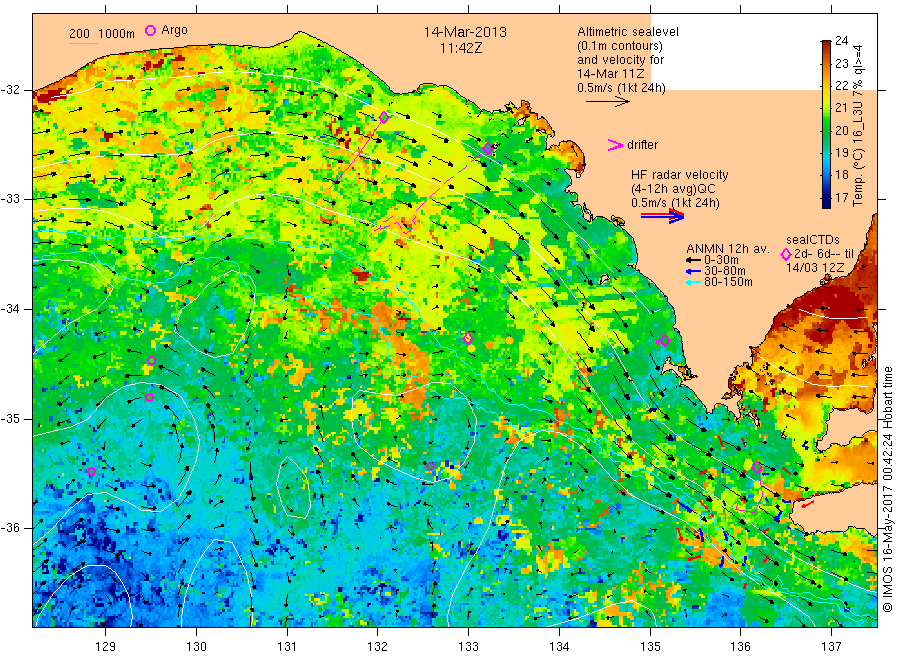Click the temperature color bar

pos(826,124)
